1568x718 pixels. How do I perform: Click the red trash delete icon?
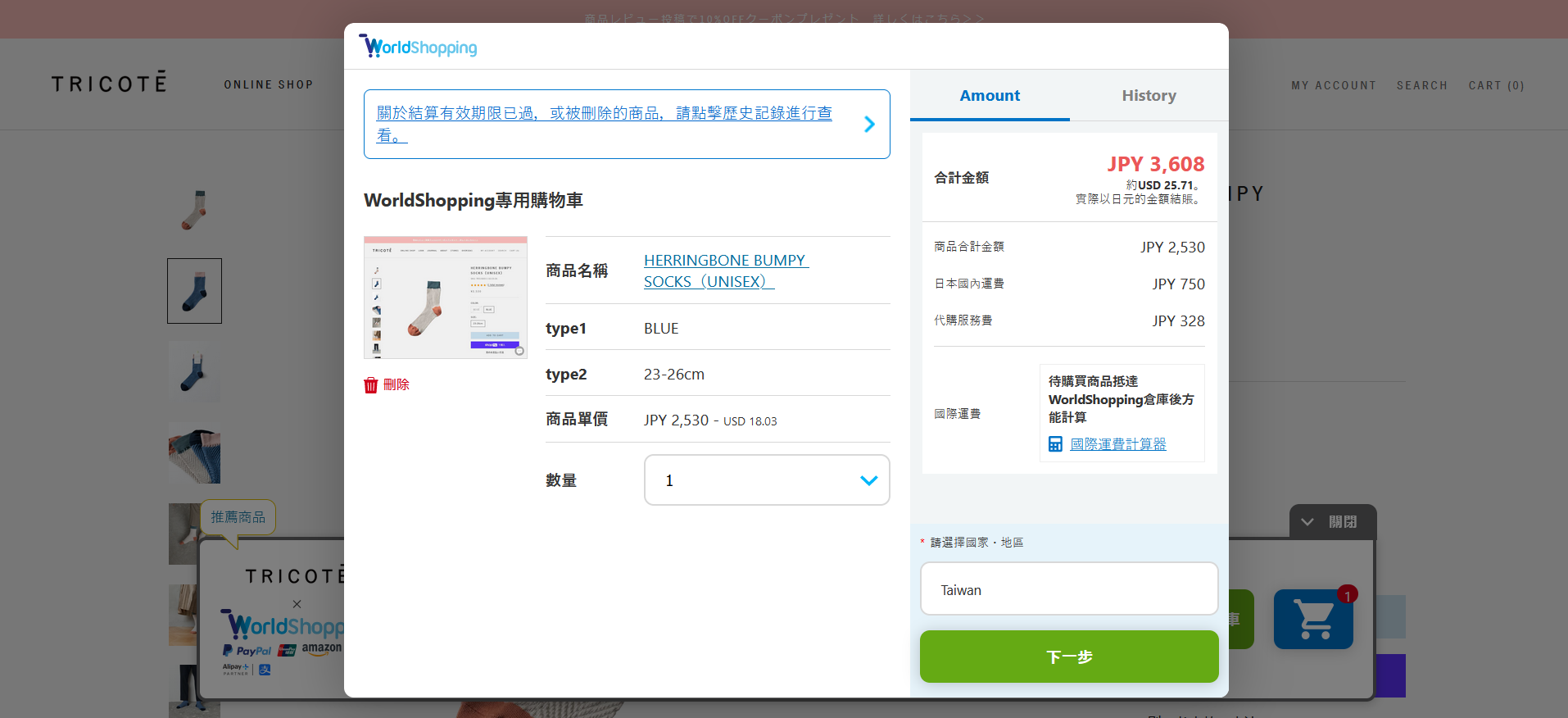coord(371,385)
